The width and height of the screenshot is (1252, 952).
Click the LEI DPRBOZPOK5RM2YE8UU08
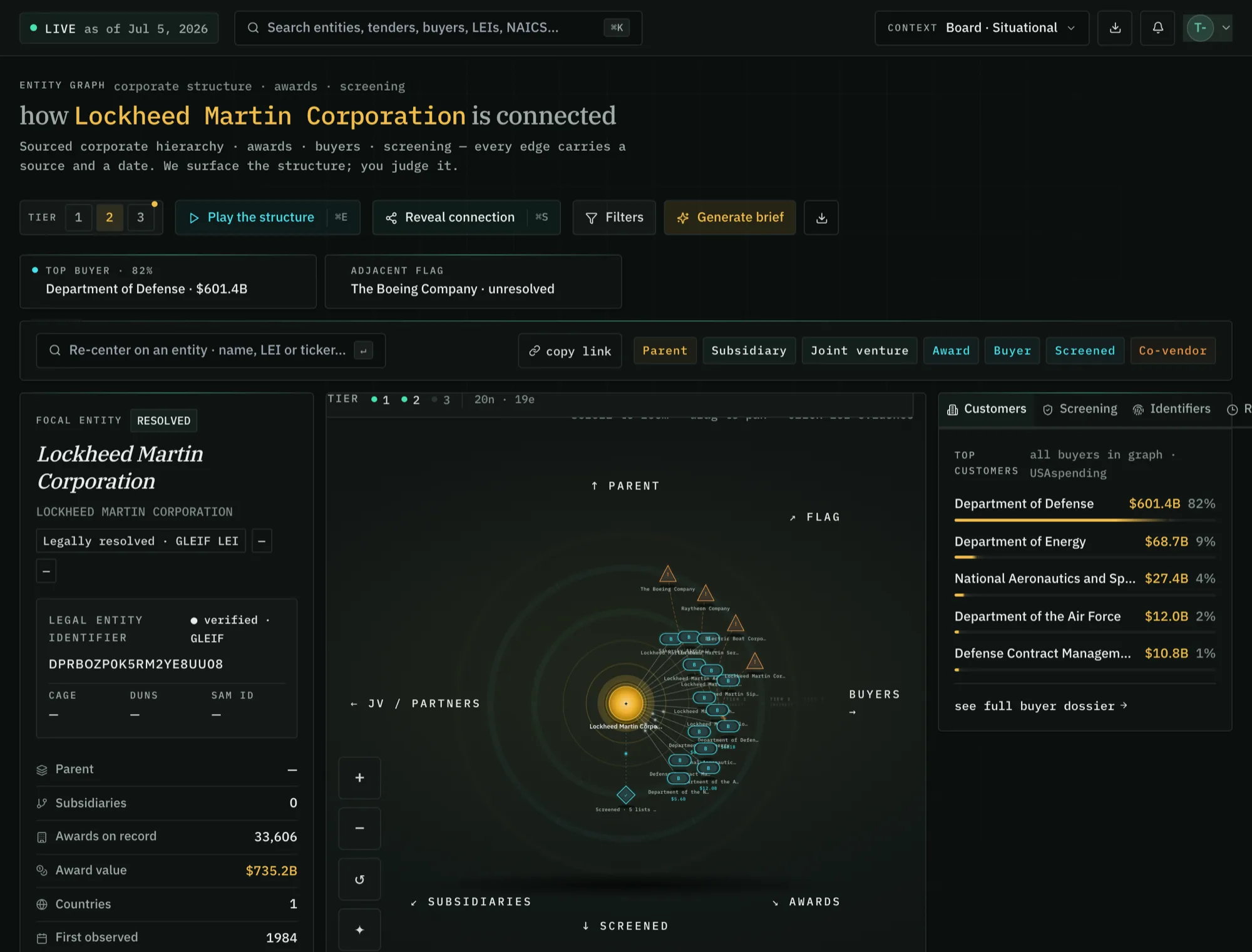click(136, 664)
